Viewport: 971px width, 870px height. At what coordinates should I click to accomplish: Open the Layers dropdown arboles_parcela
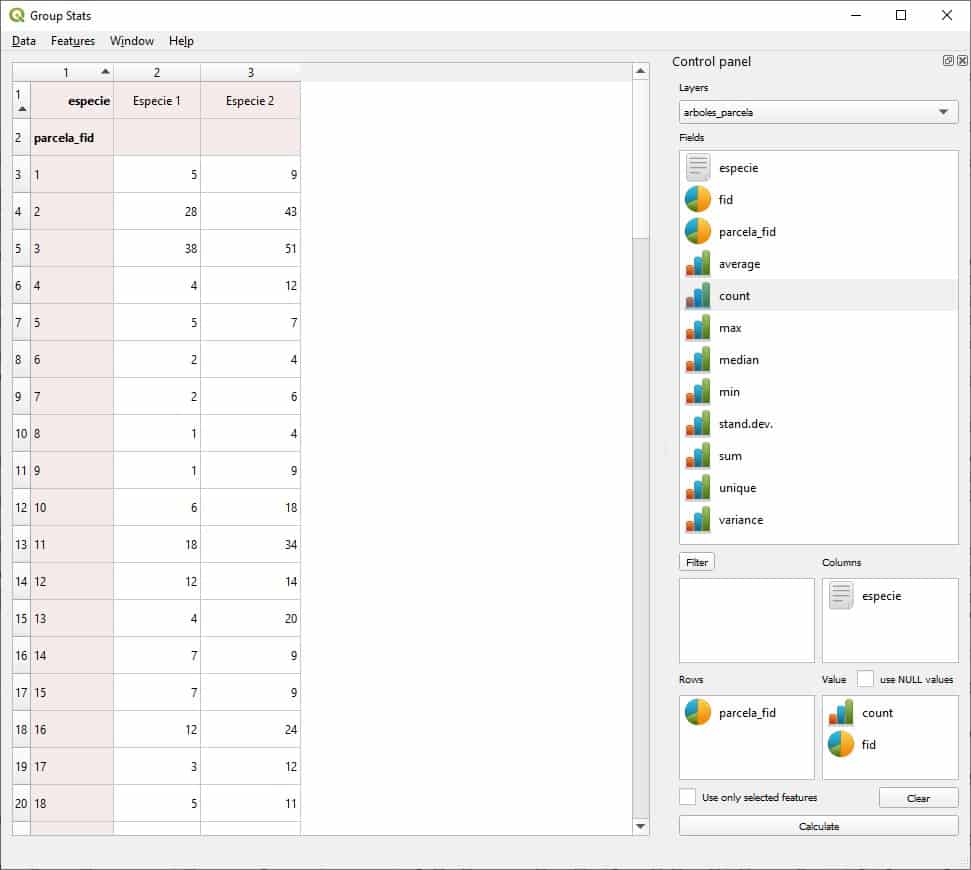coord(818,112)
